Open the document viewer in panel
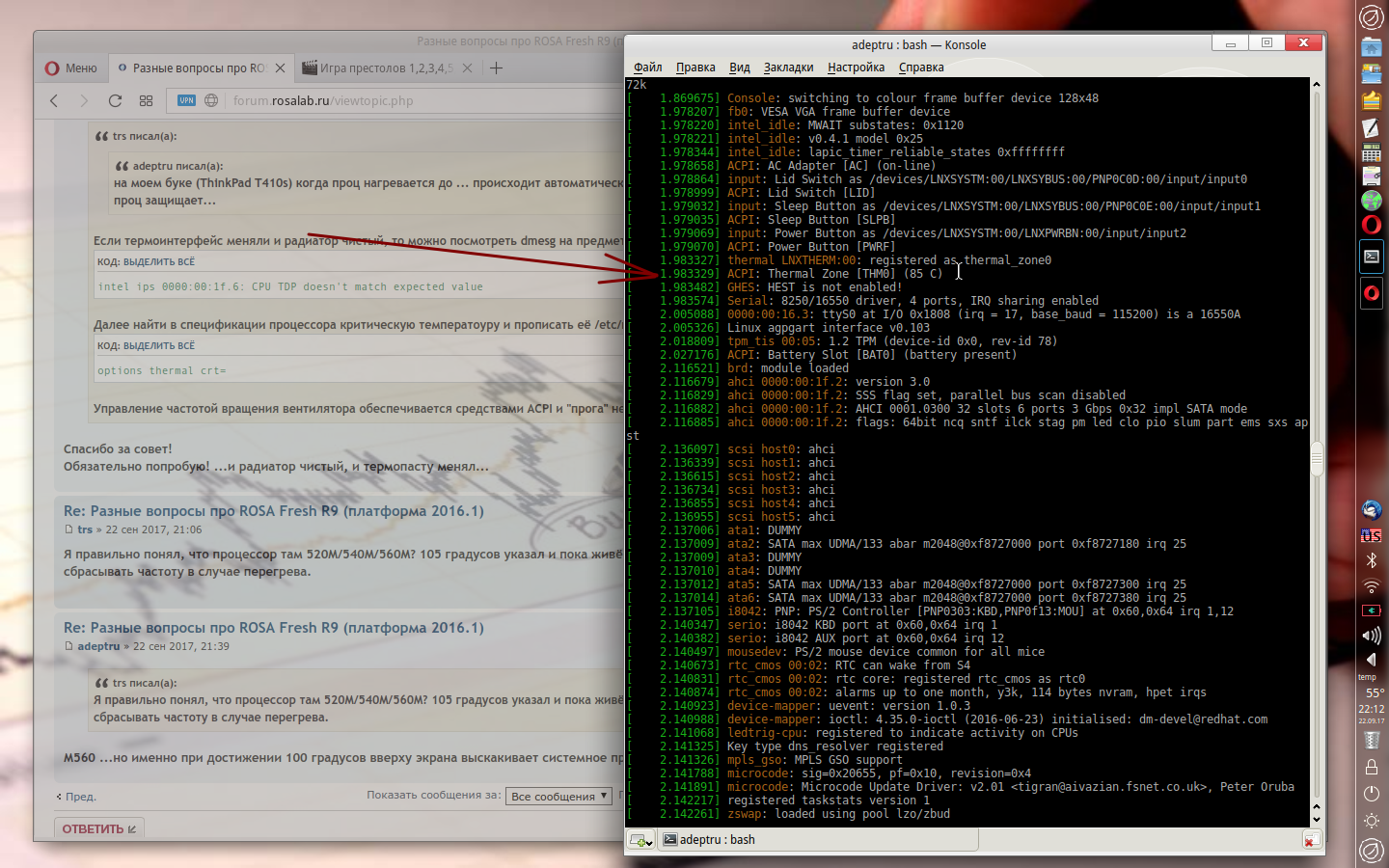 1371,176
